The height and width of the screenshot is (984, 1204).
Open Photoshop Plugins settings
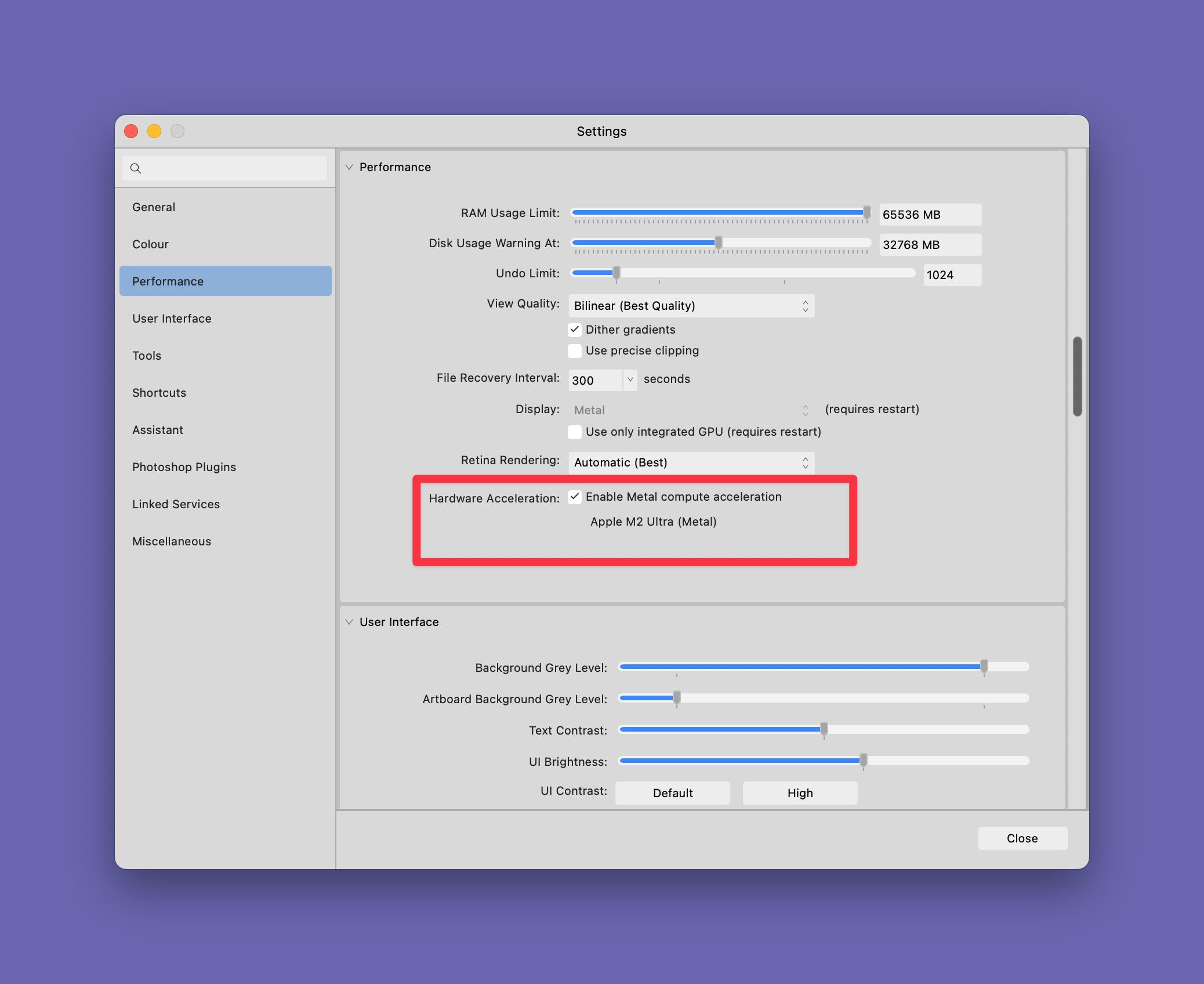coord(225,467)
